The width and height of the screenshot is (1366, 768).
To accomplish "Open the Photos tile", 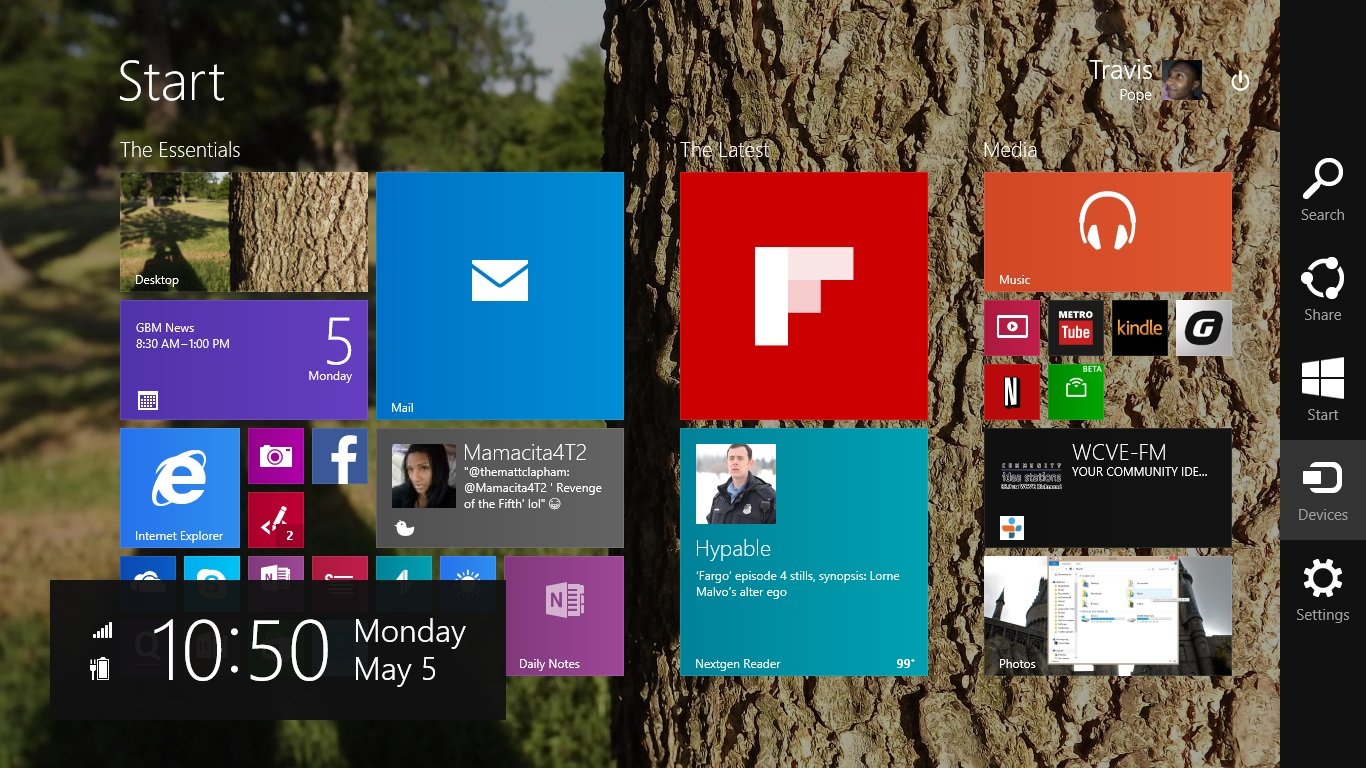I will point(1108,616).
